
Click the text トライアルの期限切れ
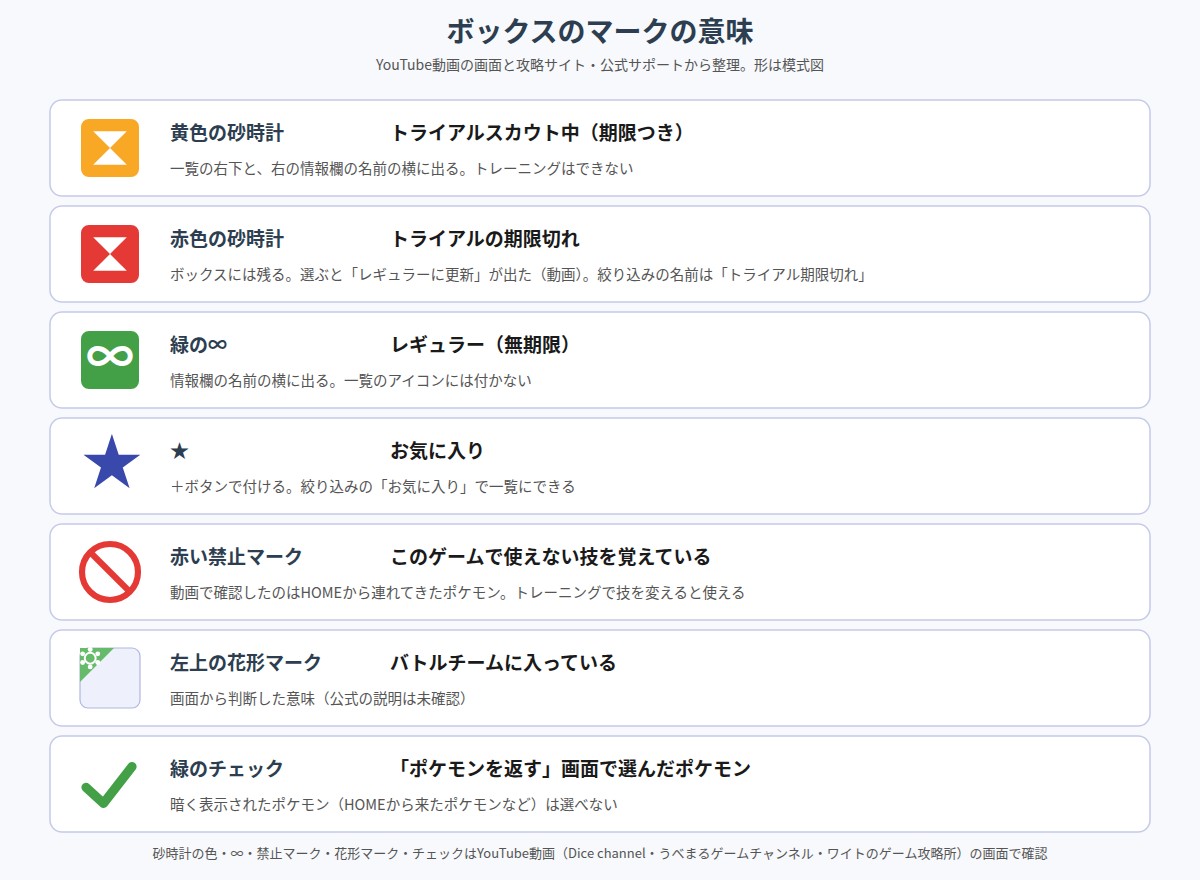[x=485, y=239]
